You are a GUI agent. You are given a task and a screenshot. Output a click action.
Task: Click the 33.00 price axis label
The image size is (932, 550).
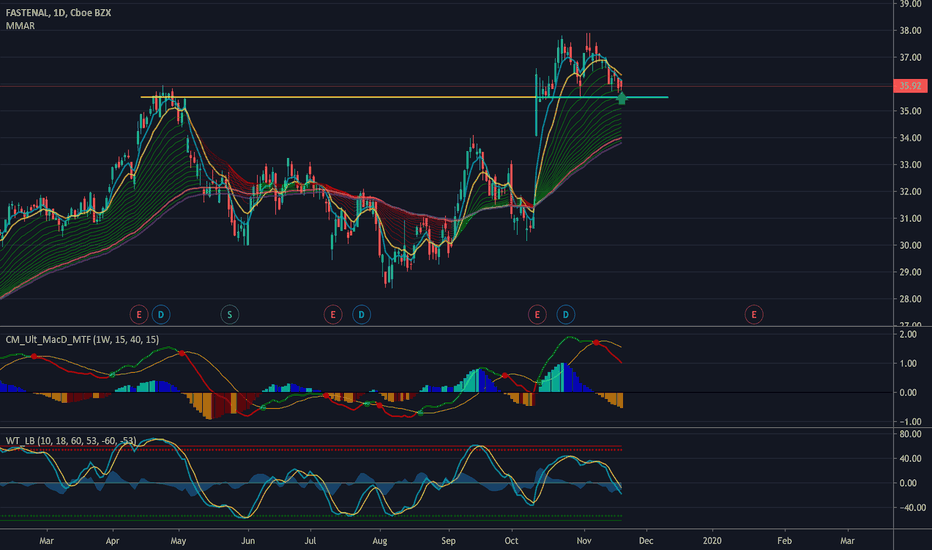click(x=910, y=165)
